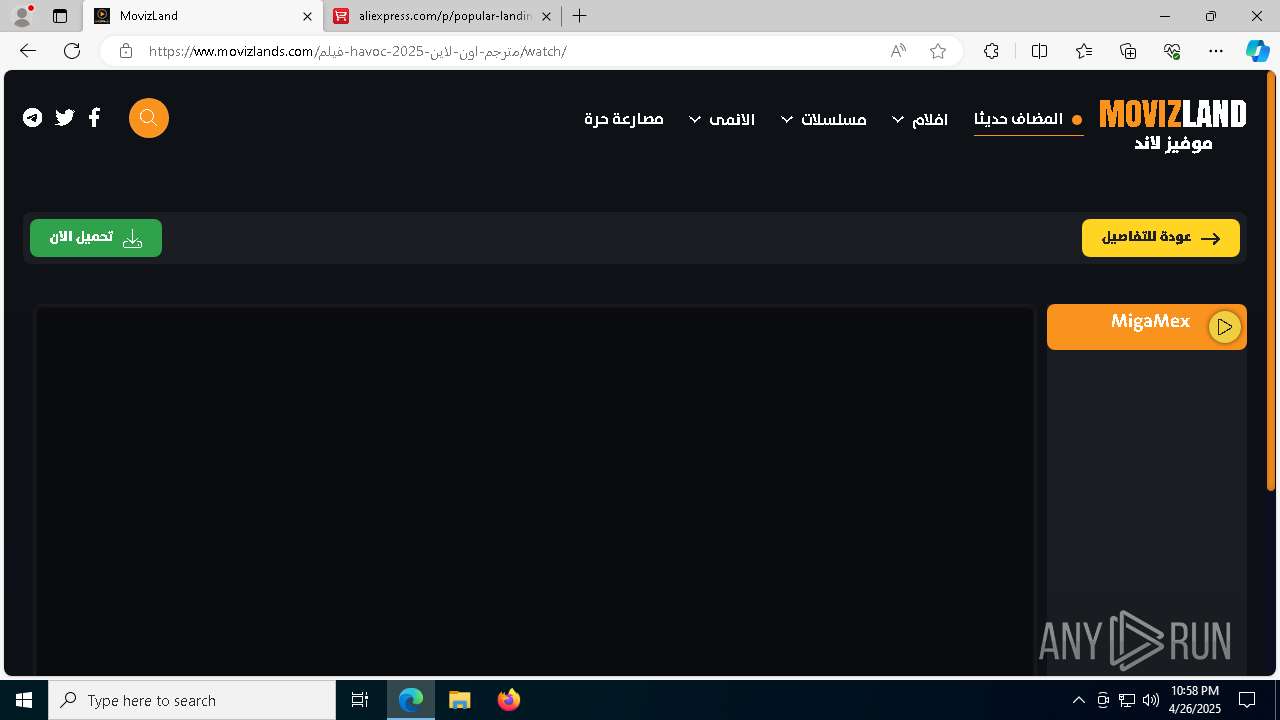Expand the مسلسلات dropdown menu

pyautogui.click(x=824, y=119)
